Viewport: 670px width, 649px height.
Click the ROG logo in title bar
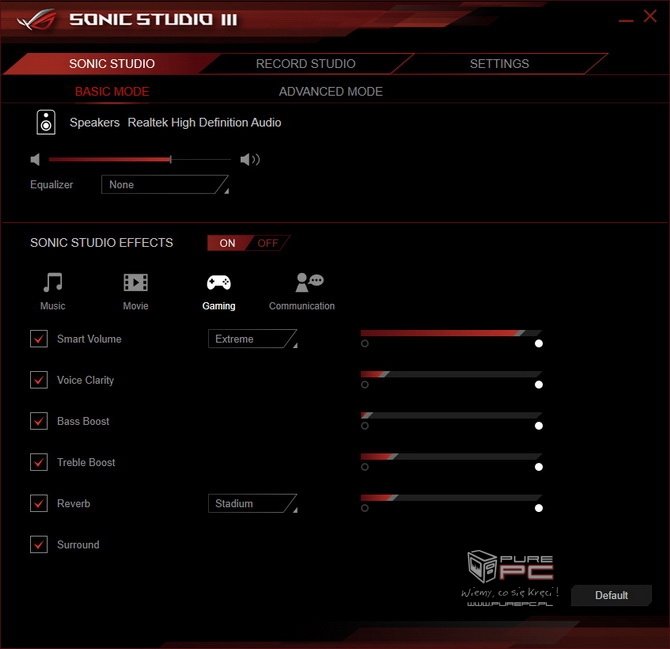37,20
